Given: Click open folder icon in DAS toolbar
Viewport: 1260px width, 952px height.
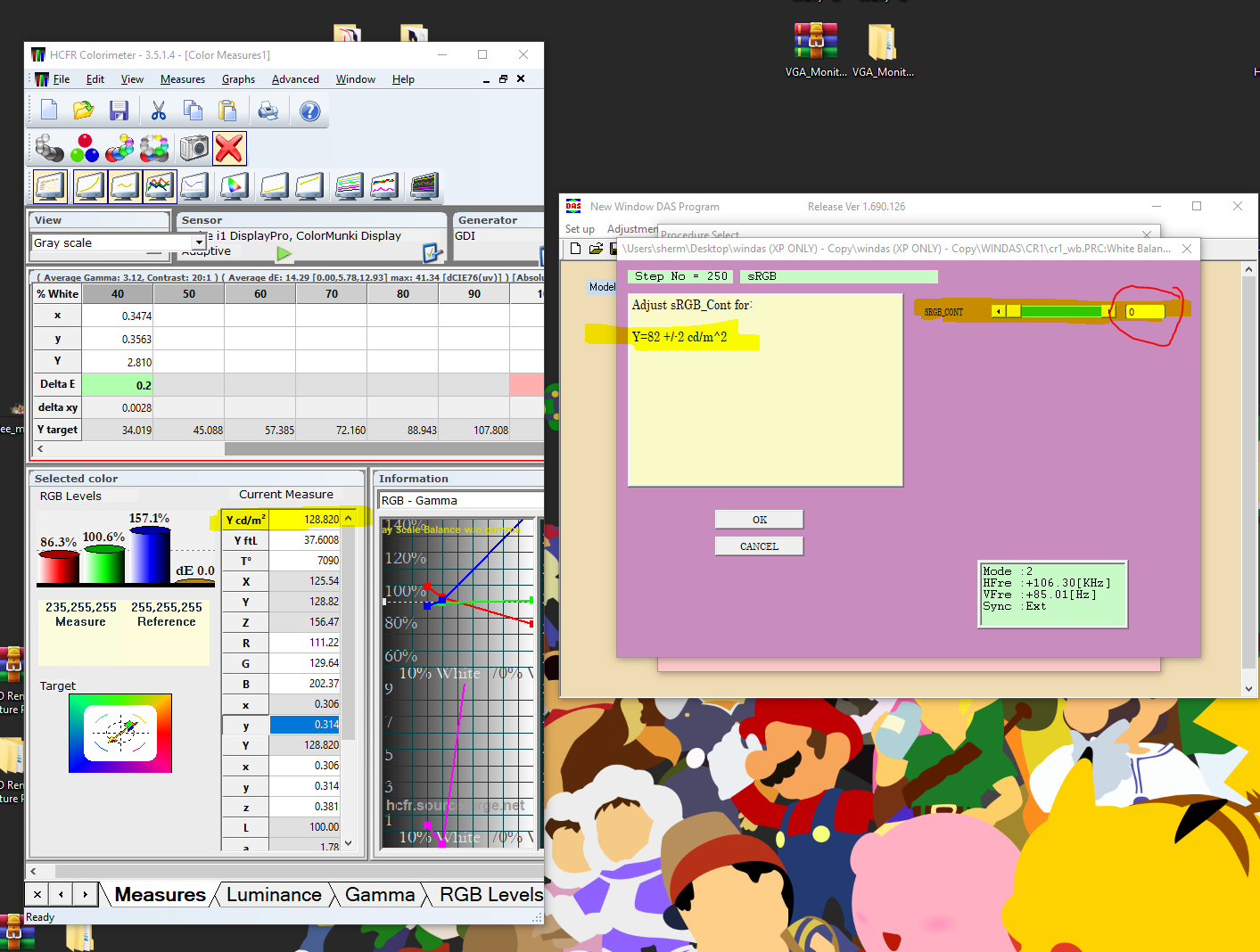Looking at the screenshot, I should [x=596, y=249].
